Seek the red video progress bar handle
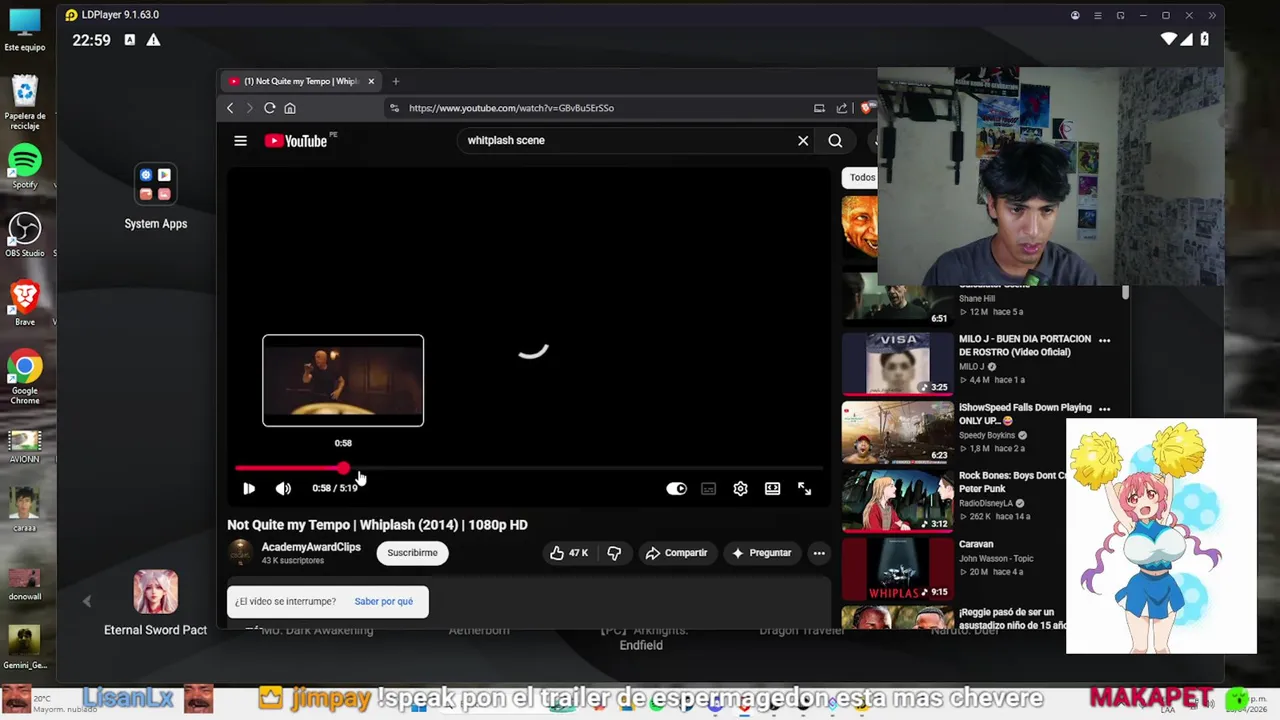Screen dimensions: 1280x720 [343, 468]
